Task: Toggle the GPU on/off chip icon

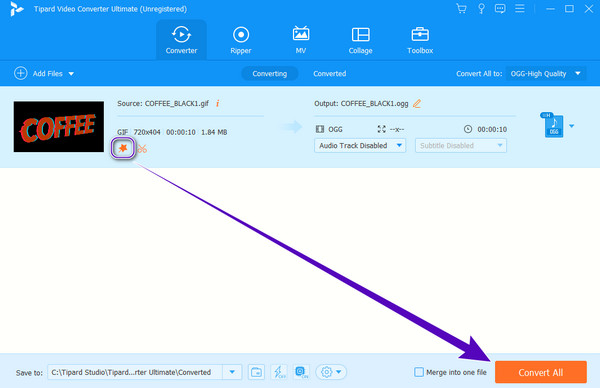Action: click(302, 372)
